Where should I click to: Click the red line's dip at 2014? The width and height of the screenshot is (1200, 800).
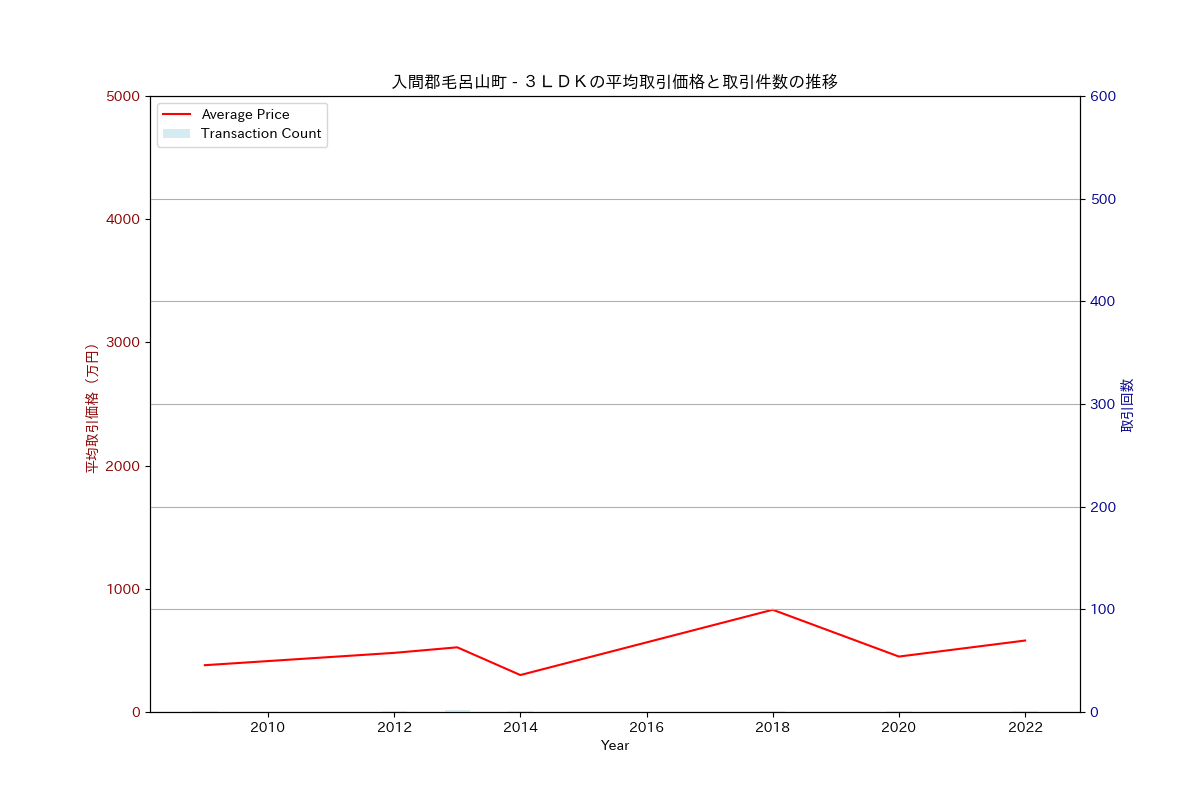click(520, 675)
